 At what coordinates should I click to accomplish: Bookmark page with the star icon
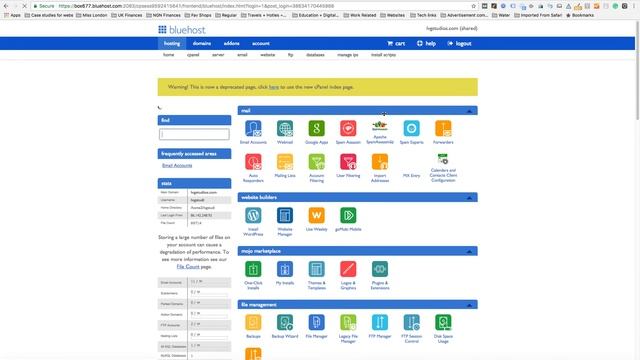(473, 6)
